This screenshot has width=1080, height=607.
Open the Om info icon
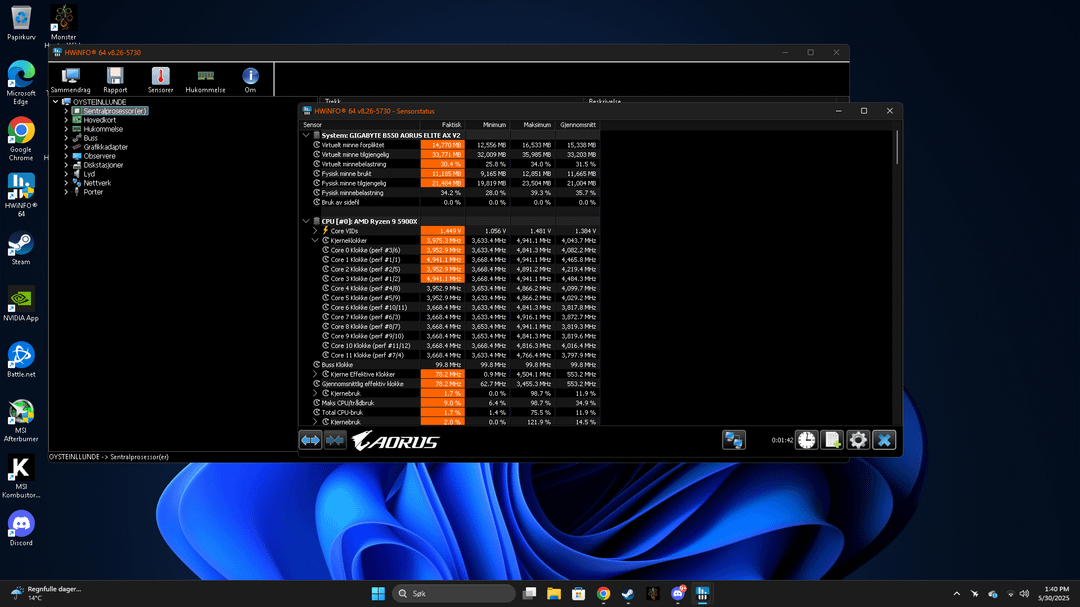pos(250,80)
